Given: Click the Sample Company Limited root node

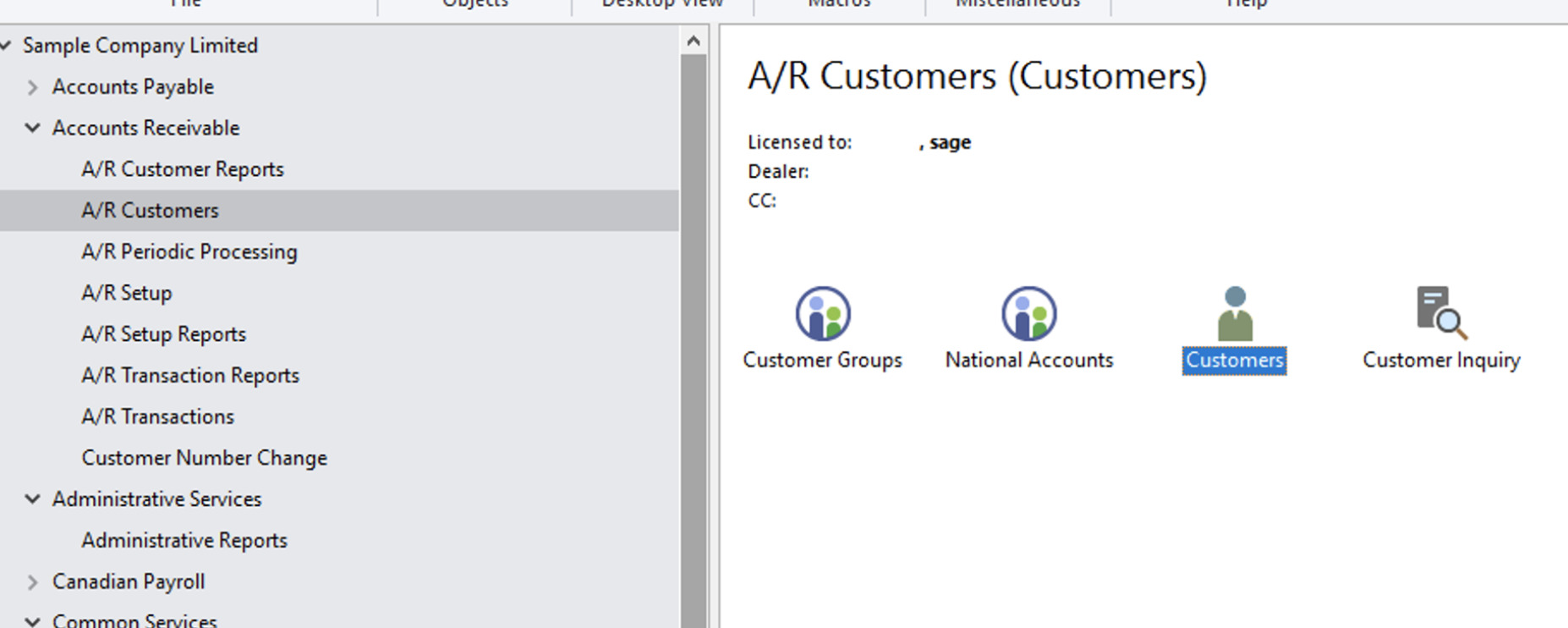Looking at the screenshot, I should [140, 46].
